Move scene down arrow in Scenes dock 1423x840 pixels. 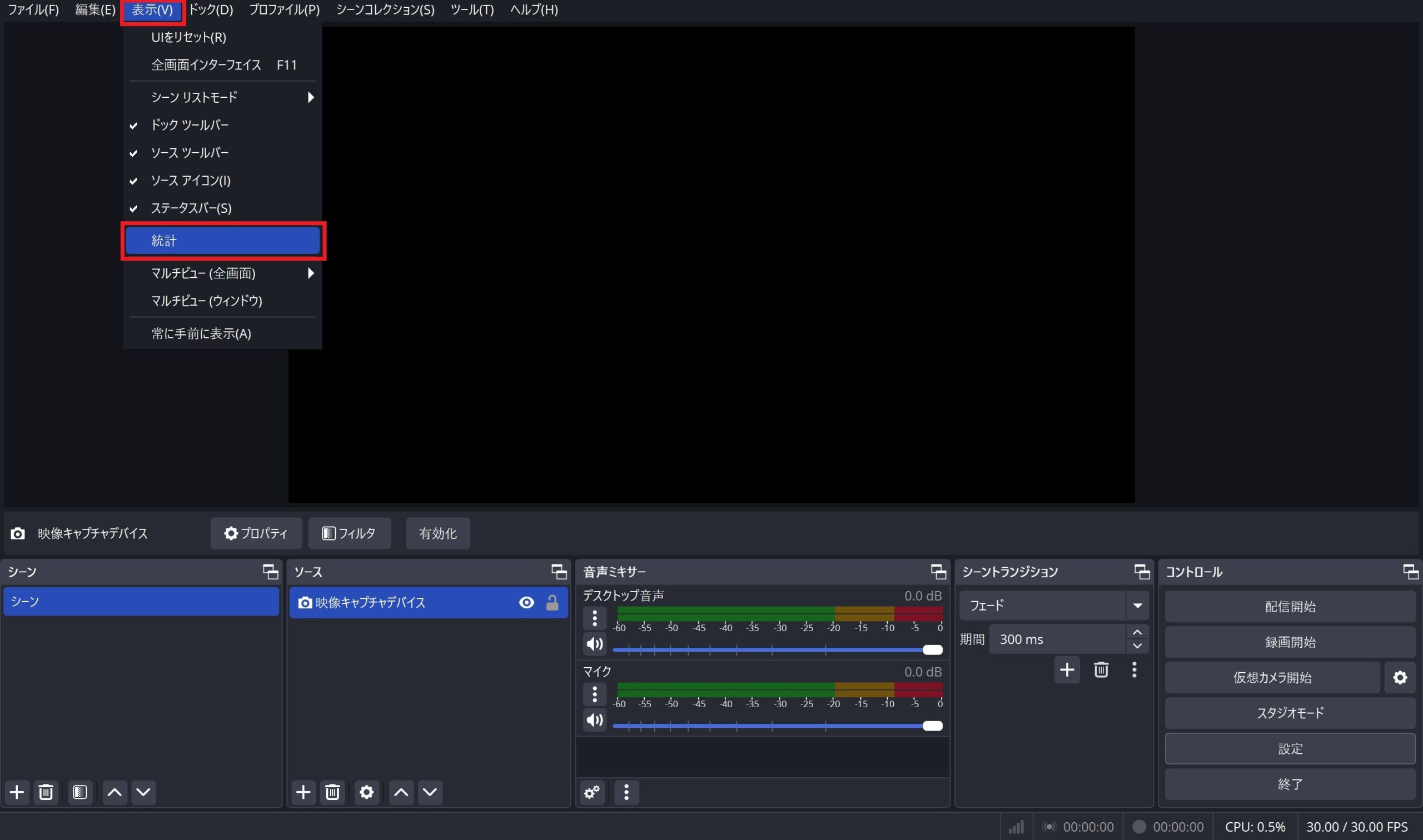(x=143, y=792)
